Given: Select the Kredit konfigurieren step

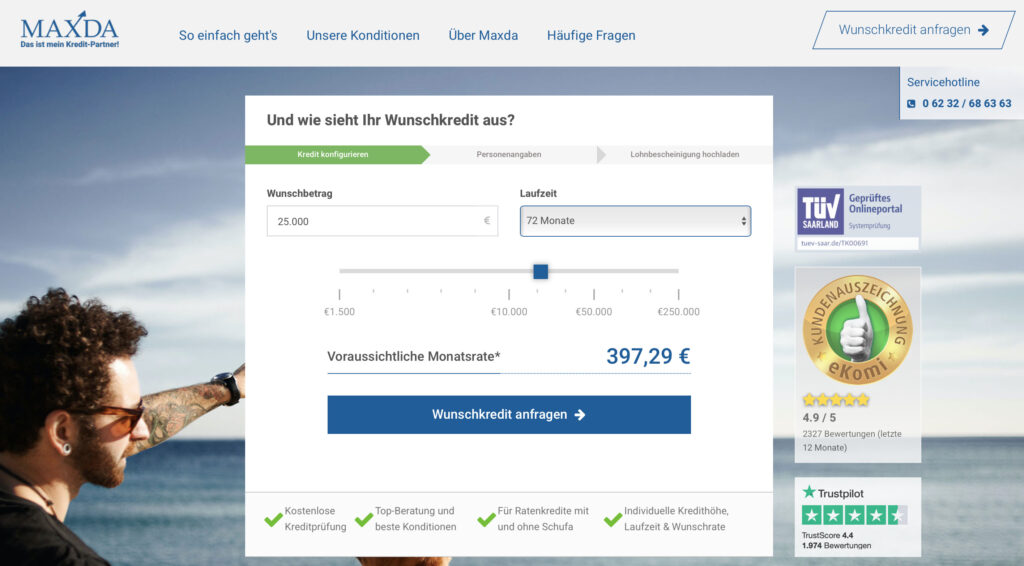Looking at the screenshot, I should point(333,155).
